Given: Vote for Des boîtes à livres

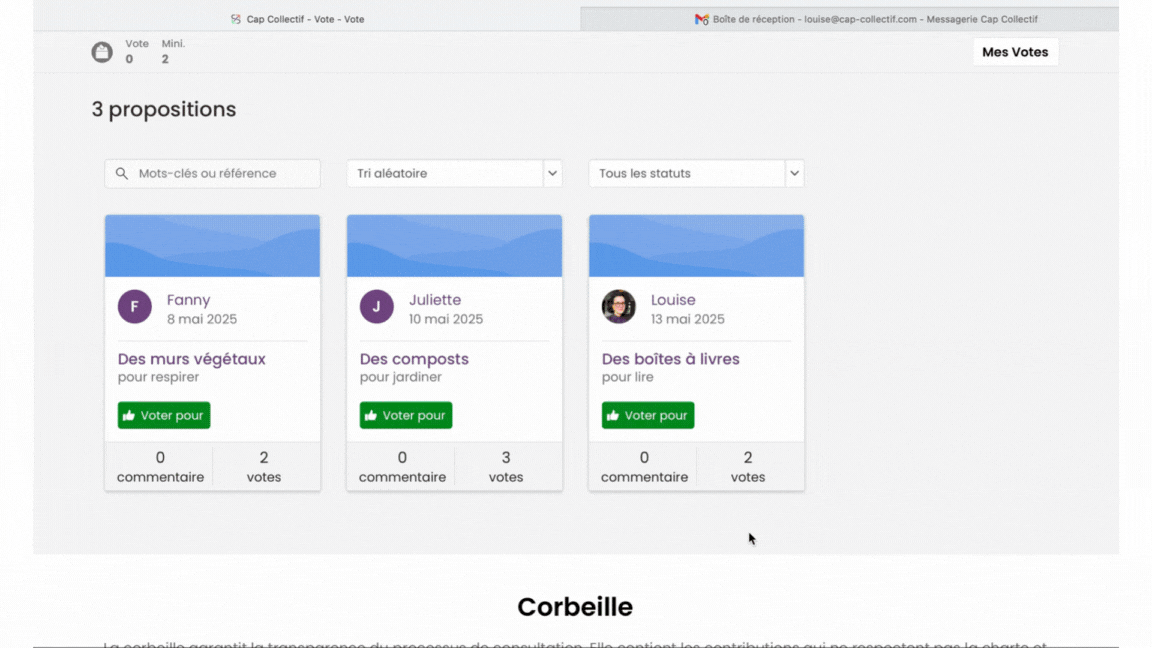Looking at the screenshot, I should [647, 415].
